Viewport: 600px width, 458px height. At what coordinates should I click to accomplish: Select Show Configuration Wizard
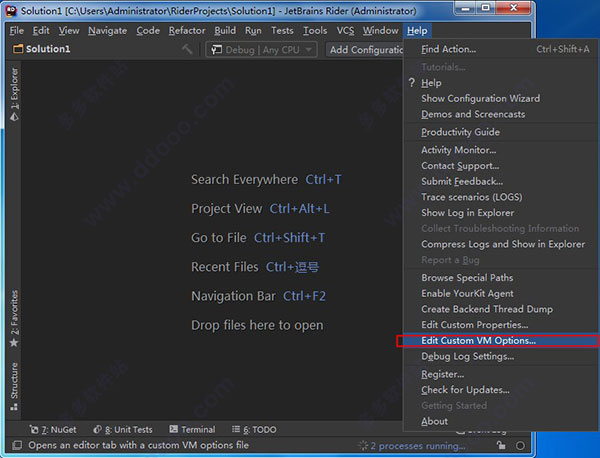(501, 98)
